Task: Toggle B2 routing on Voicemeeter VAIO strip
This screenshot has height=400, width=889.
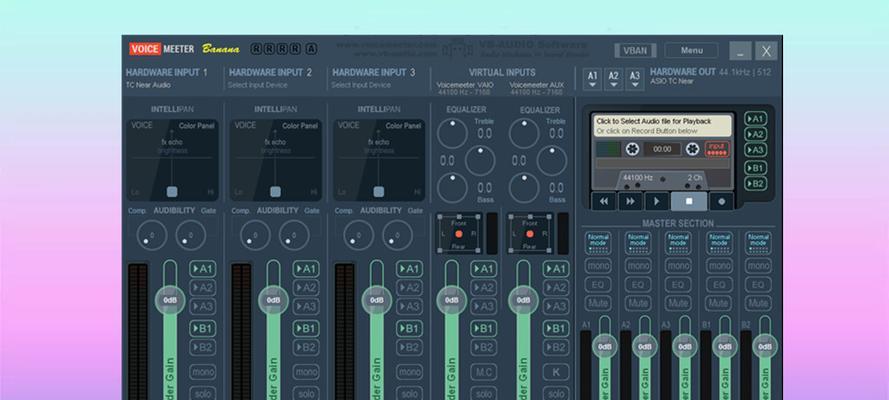Action: click(484, 347)
